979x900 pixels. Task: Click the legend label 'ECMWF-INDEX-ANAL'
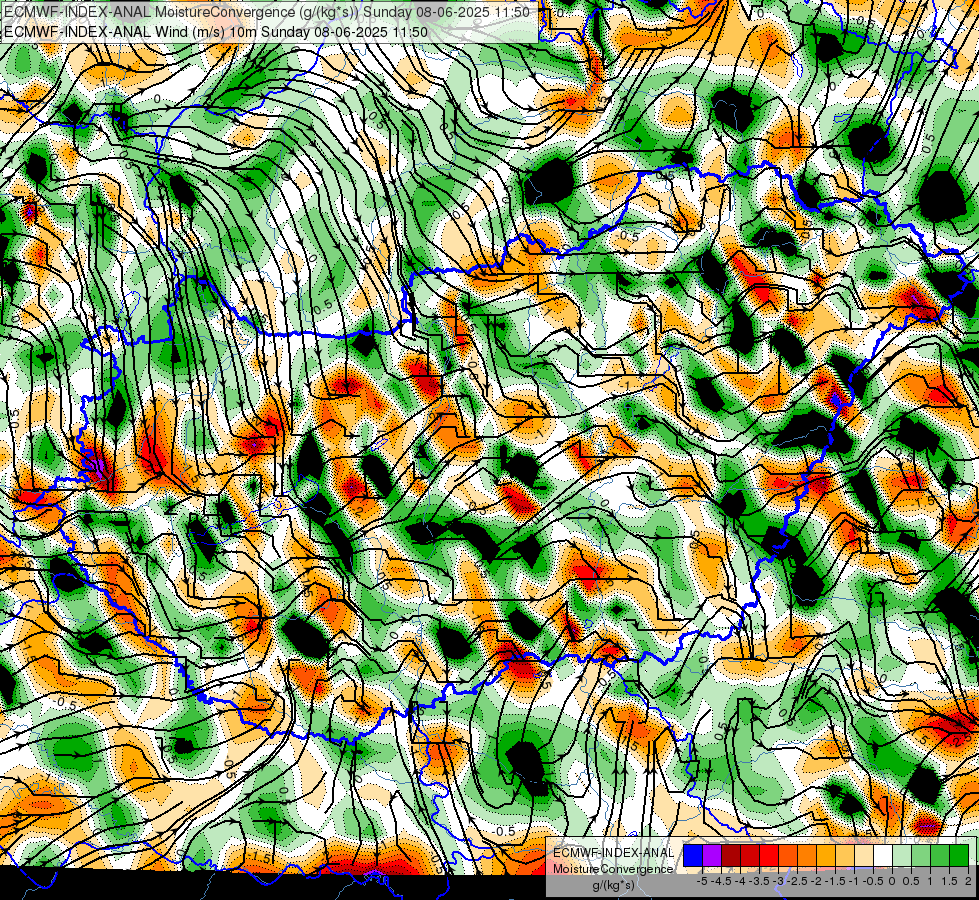613,853
